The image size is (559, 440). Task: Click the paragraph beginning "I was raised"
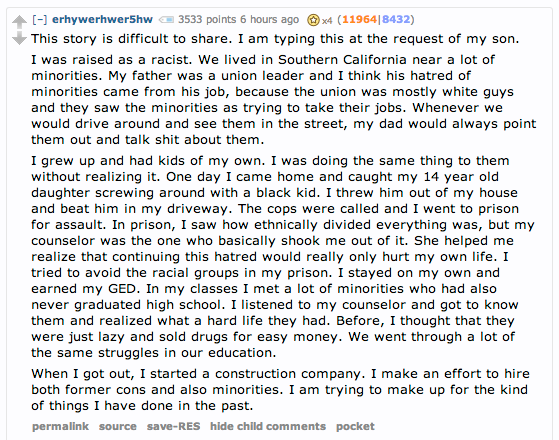284,99
